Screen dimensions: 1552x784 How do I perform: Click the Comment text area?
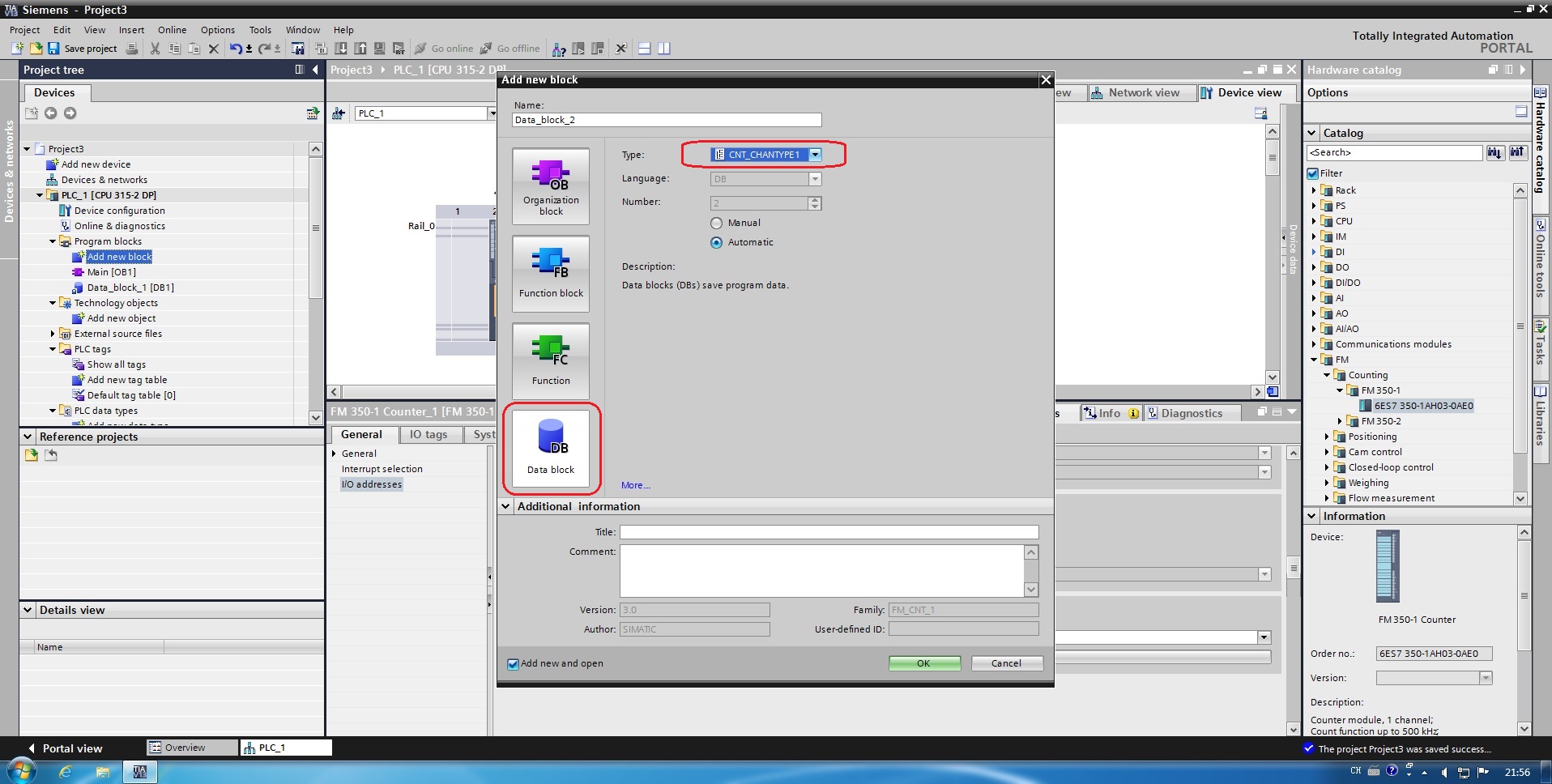(822, 571)
